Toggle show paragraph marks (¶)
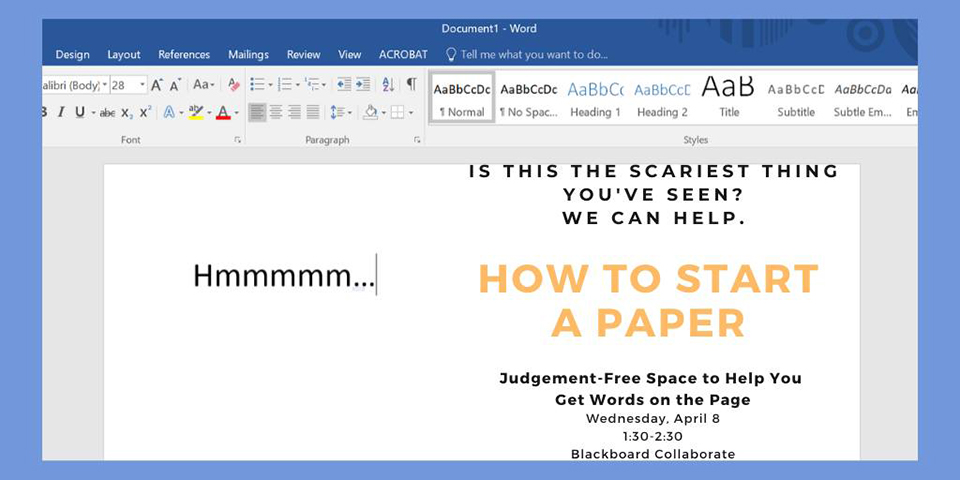Viewport: 960px width, 480px height. (x=412, y=84)
